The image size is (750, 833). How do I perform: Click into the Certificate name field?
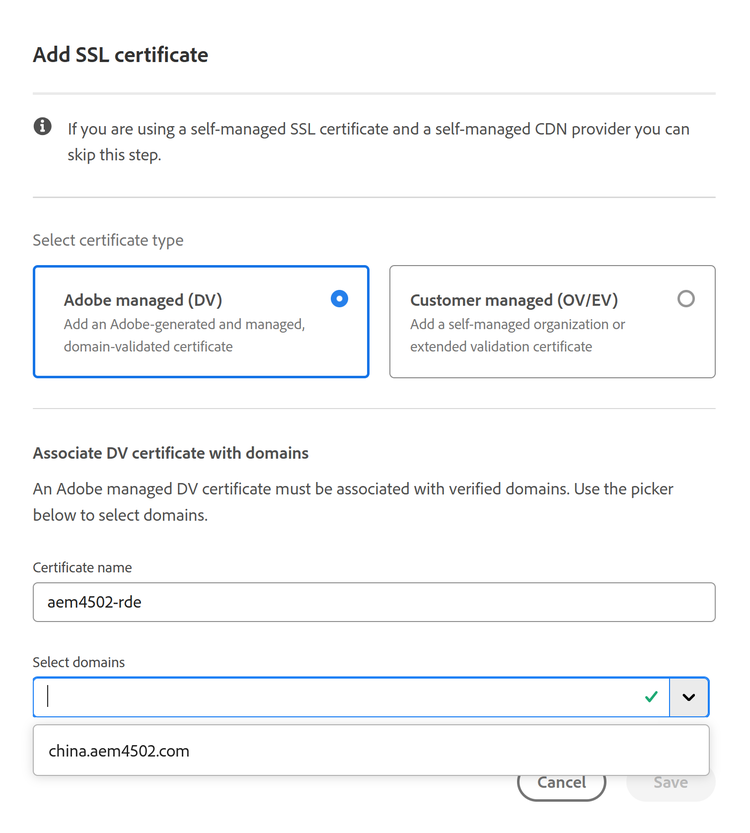[373, 602]
